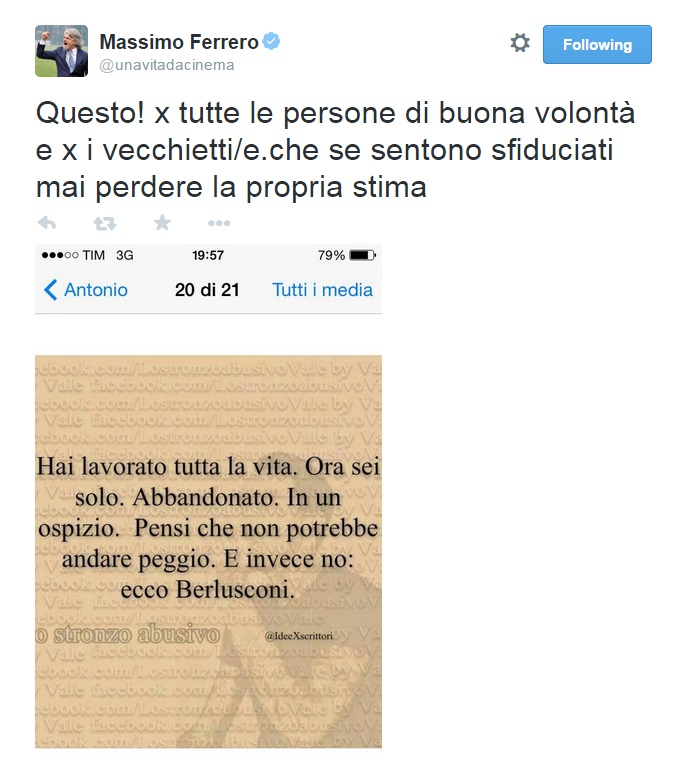This screenshot has height=765, width=674.
Task: Click the signal strength dots next to TIM
Action: (x=60, y=255)
